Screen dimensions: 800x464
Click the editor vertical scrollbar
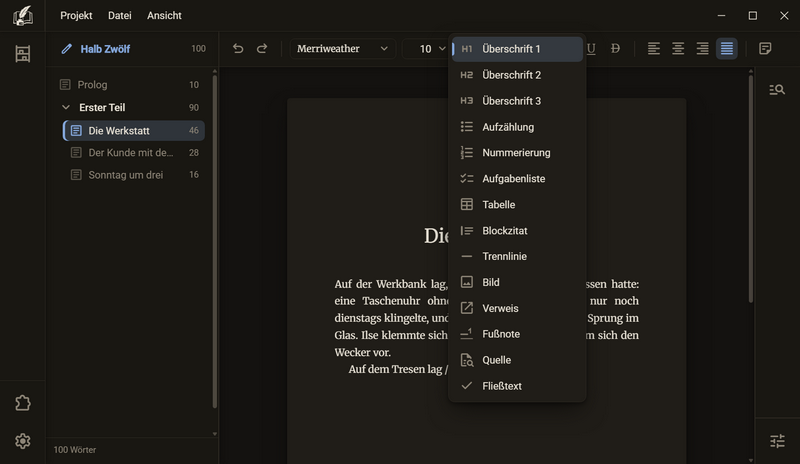[751, 189]
